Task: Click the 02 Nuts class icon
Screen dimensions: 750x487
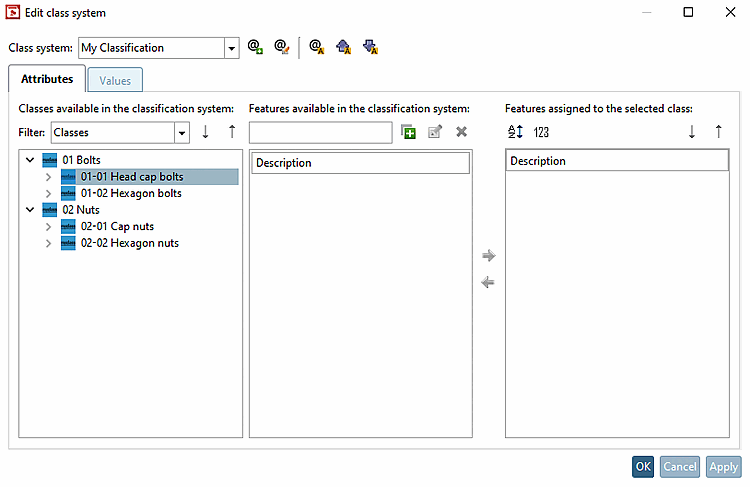Action: coord(50,210)
